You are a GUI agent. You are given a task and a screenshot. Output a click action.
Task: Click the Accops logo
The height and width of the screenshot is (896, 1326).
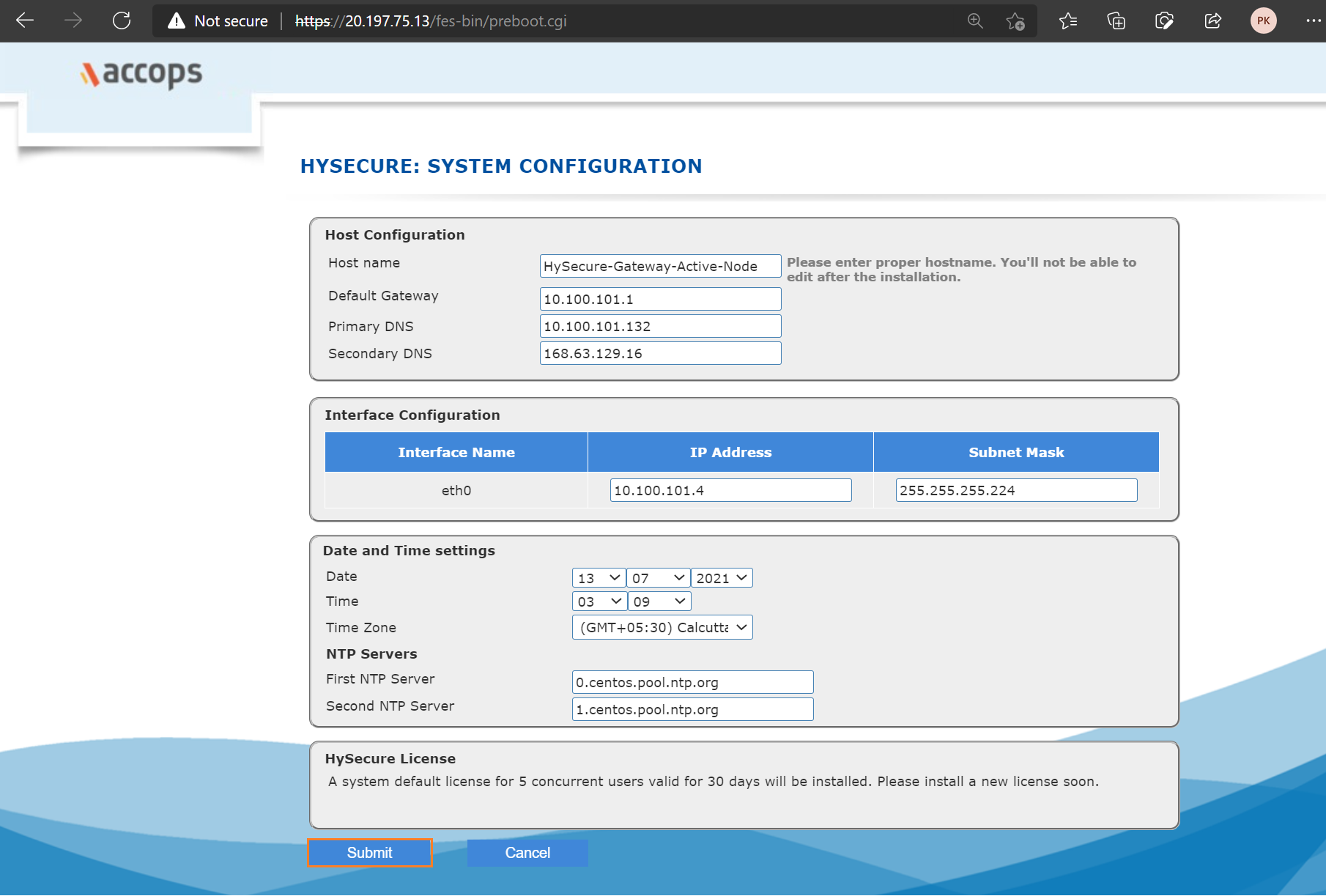click(141, 73)
